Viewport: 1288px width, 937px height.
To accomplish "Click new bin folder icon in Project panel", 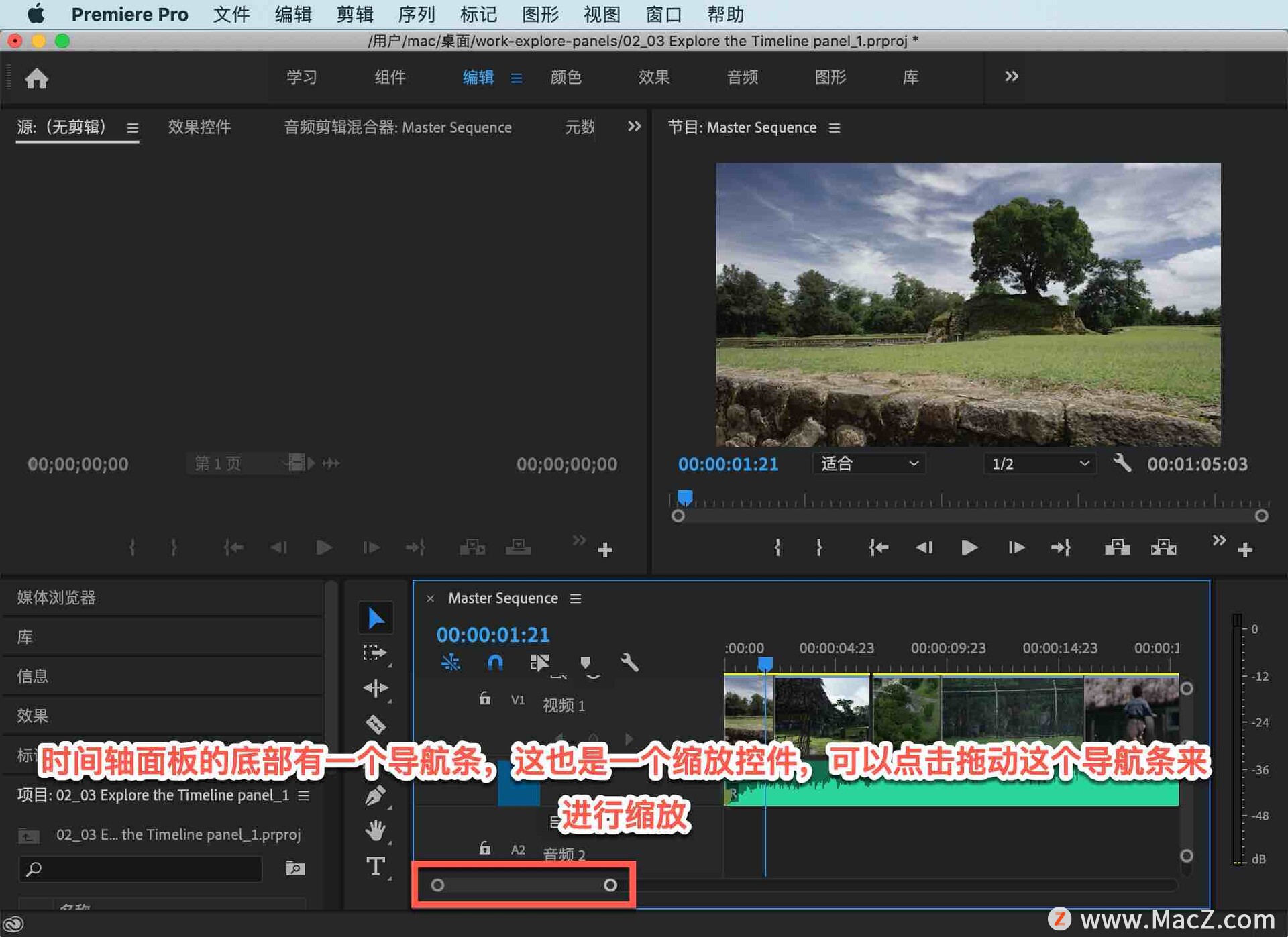I will [295, 869].
